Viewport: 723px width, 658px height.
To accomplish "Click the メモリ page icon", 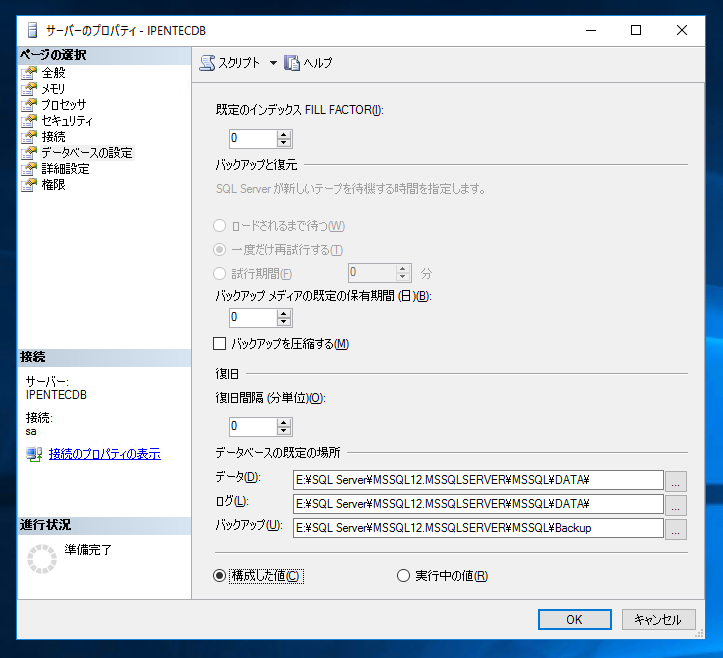I will (29, 89).
